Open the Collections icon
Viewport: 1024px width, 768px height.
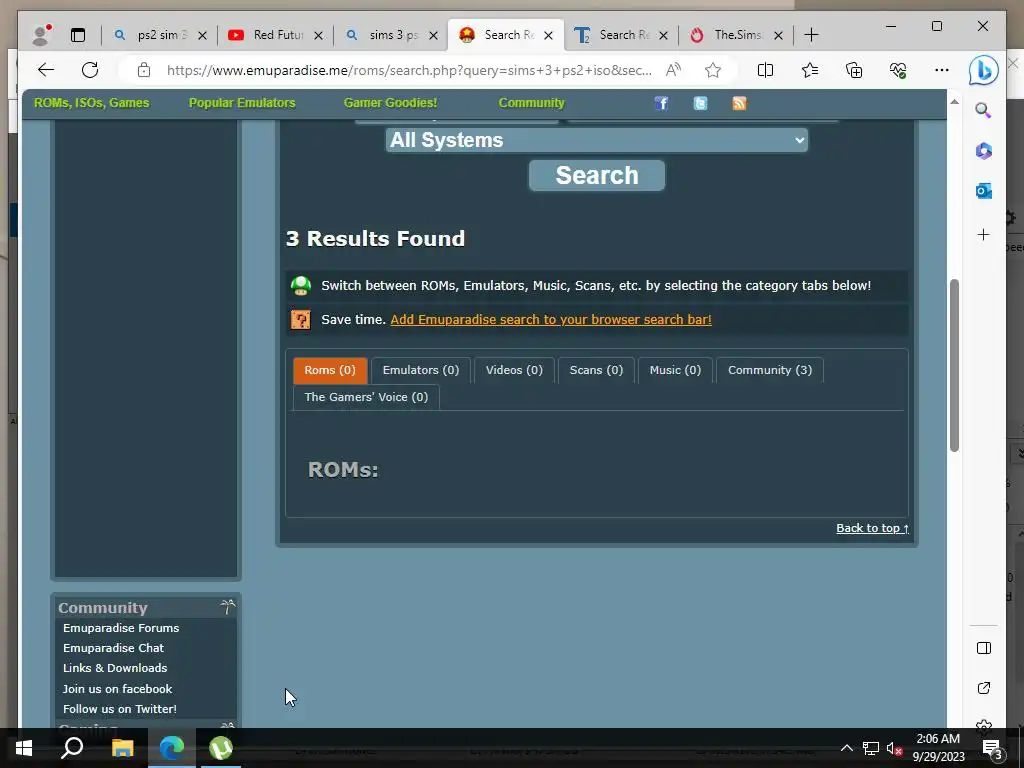[x=854, y=70]
